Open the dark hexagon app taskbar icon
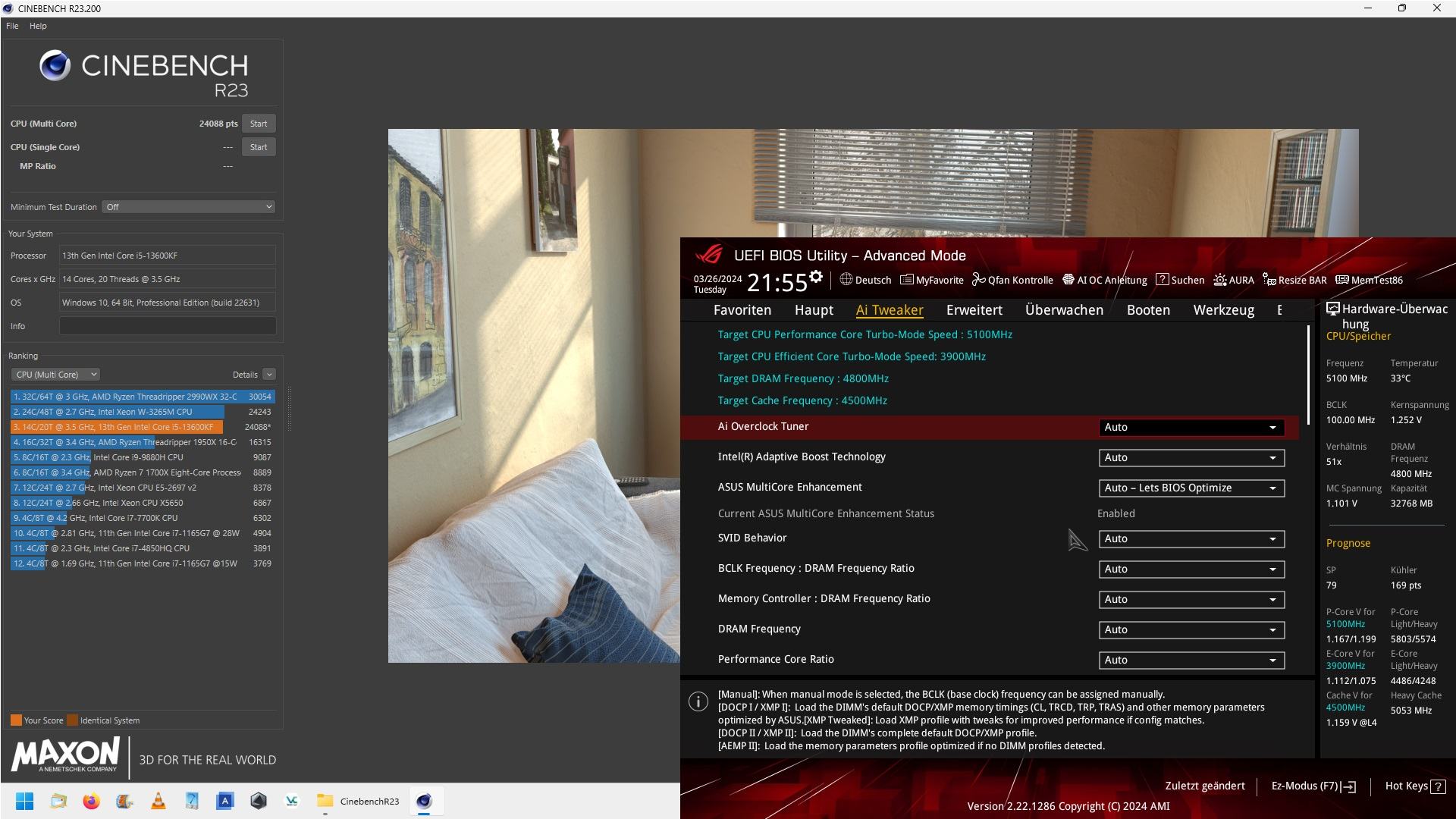The image size is (1456, 819). (259, 801)
